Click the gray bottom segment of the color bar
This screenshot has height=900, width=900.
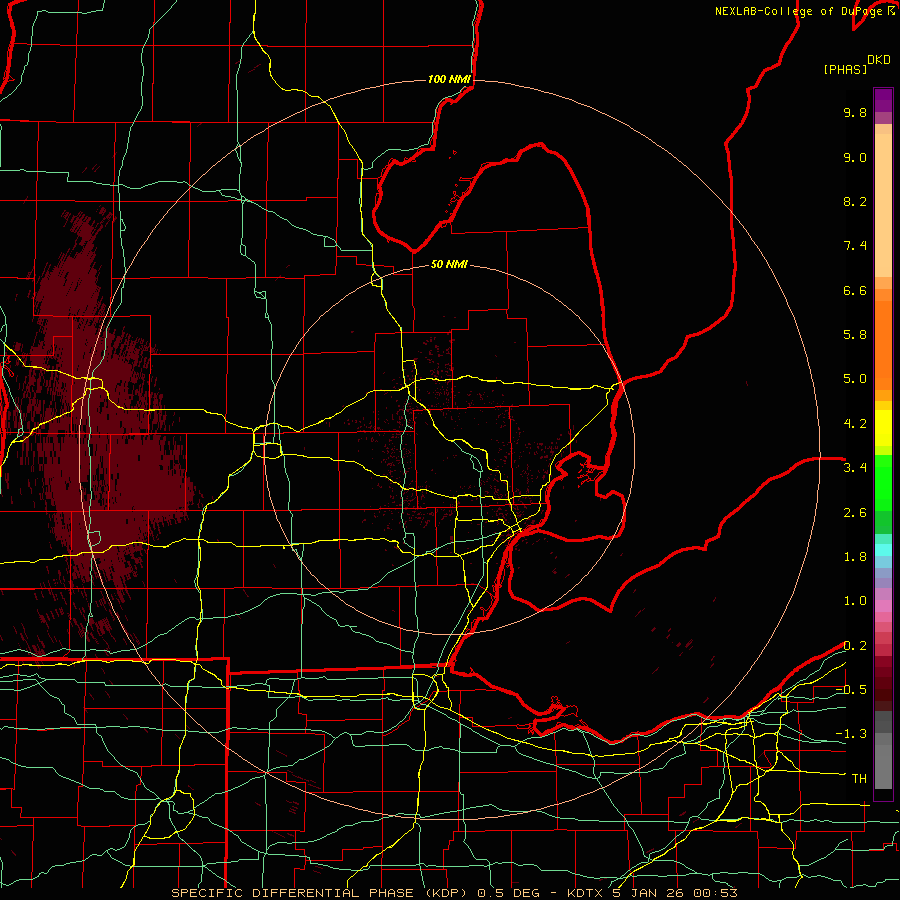883,761
